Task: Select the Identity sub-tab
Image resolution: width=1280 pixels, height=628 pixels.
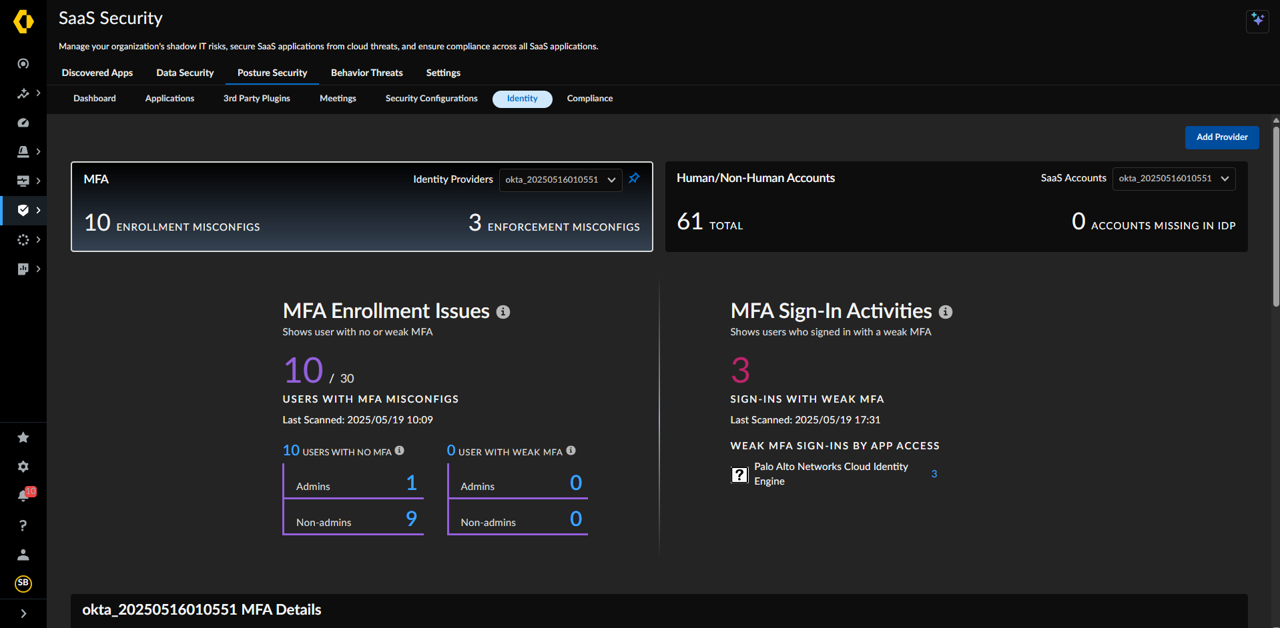Action: tap(522, 99)
